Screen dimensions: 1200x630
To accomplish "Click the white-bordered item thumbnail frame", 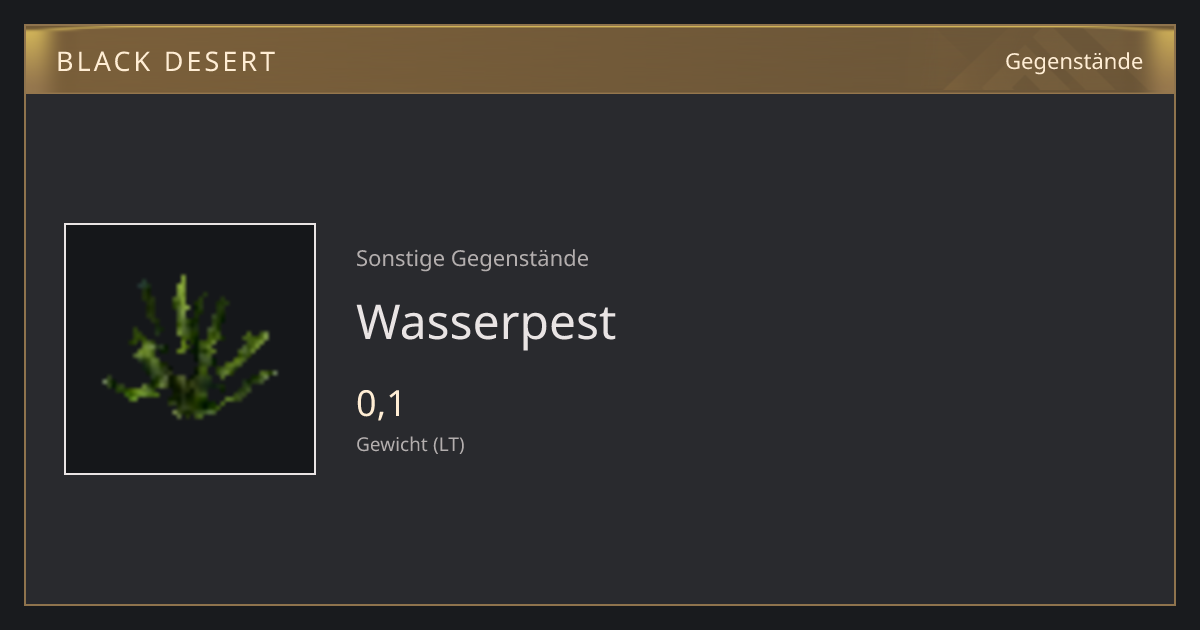I will pyautogui.click(x=190, y=349).
